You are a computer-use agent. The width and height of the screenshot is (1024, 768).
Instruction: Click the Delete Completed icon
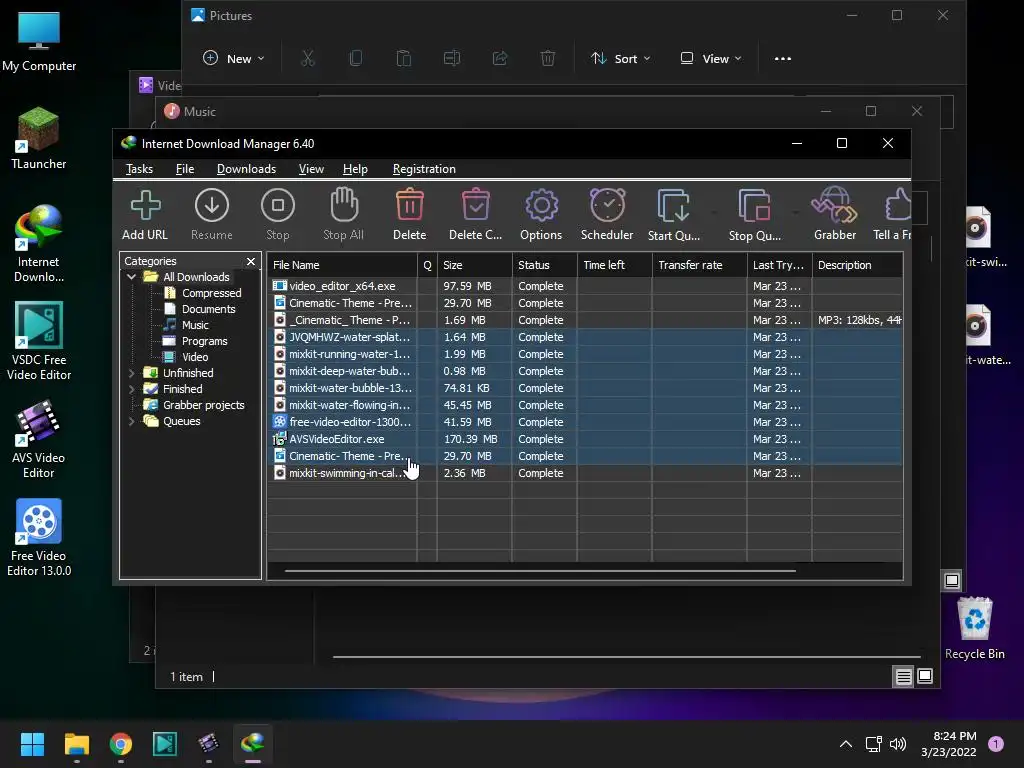[x=475, y=214]
